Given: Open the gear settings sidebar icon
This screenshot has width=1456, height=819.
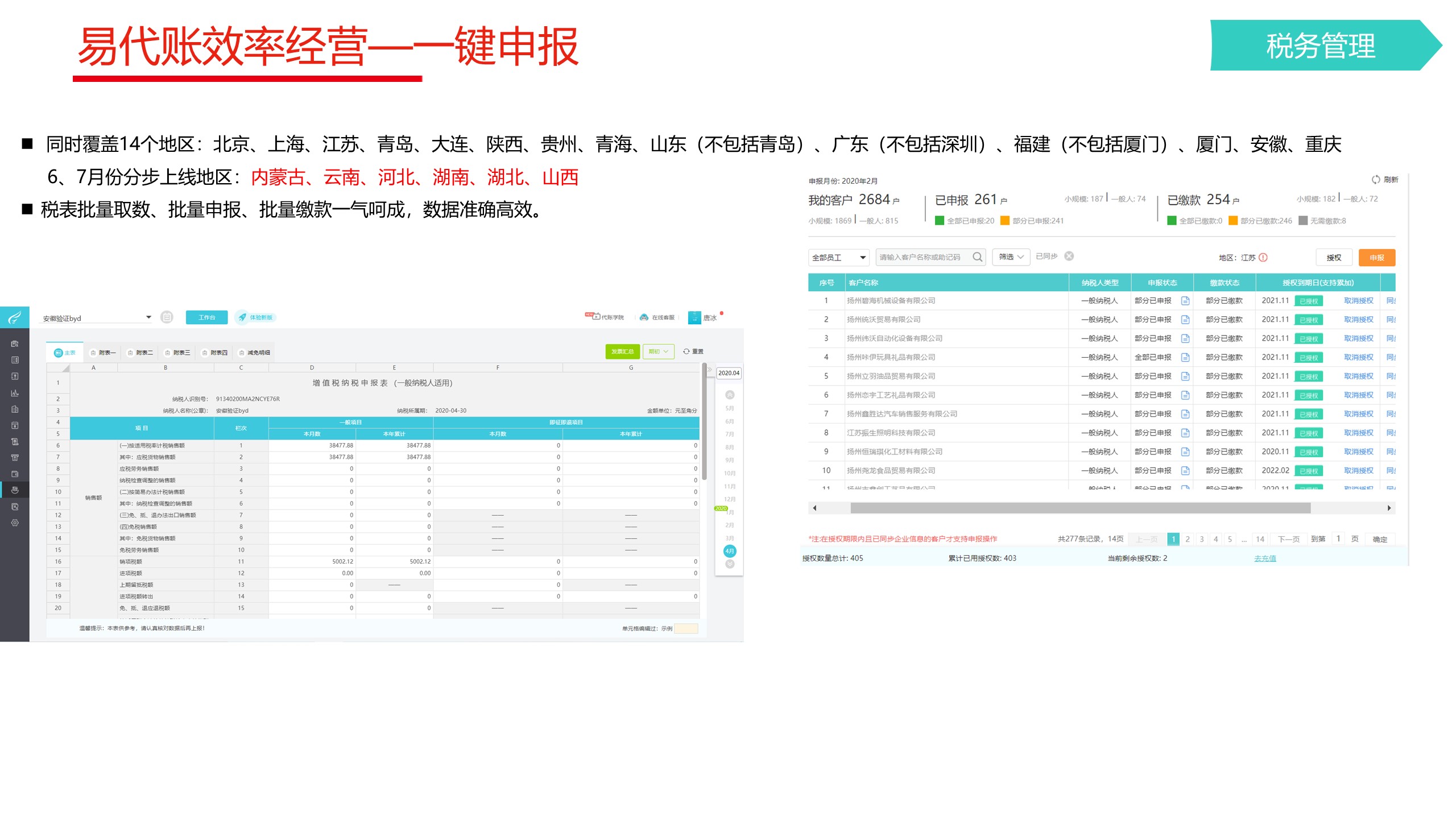Looking at the screenshot, I should 15,523.
